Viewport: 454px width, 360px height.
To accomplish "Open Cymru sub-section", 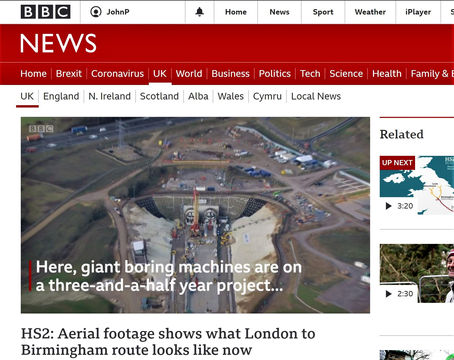I will pyautogui.click(x=267, y=96).
